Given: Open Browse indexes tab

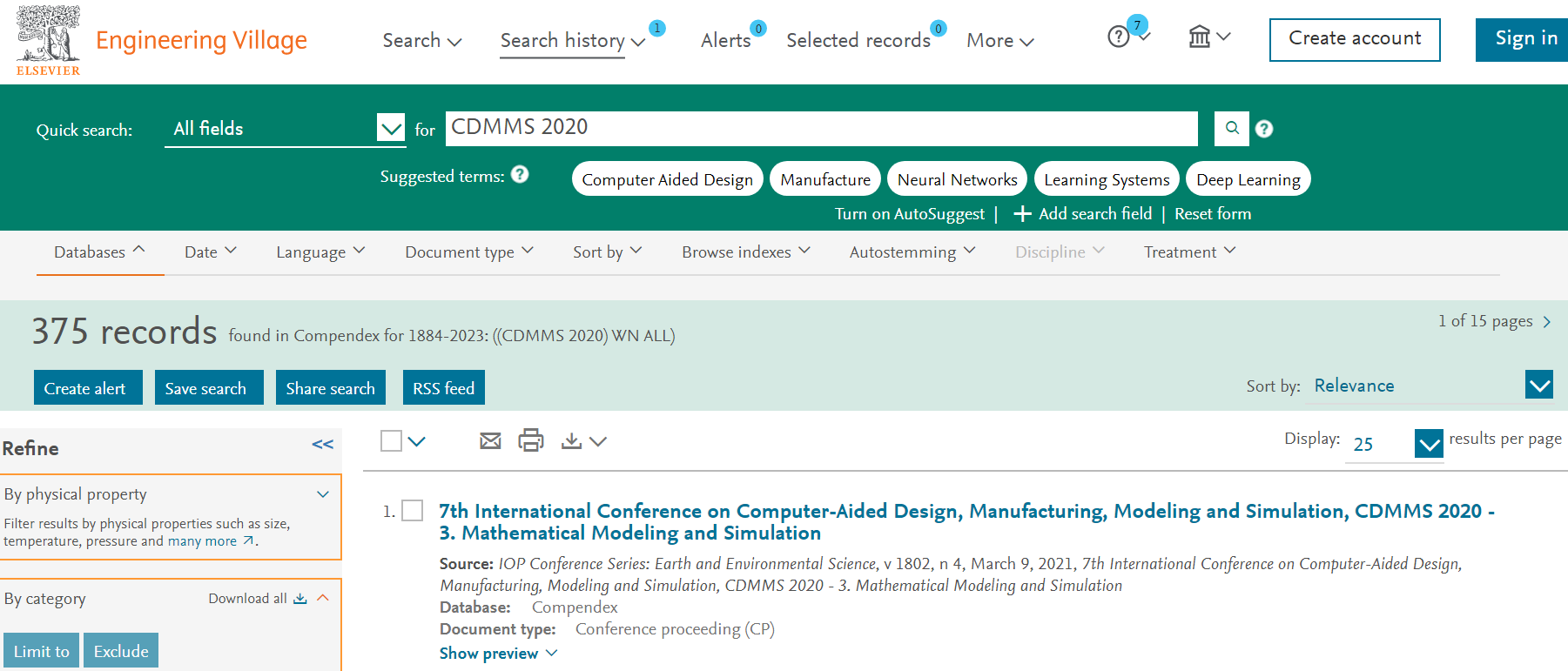Looking at the screenshot, I should click(746, 252).
